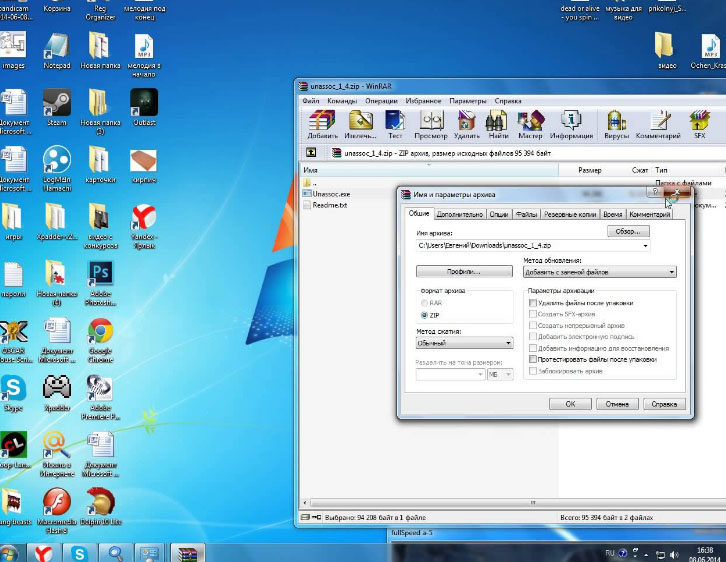Select Unassoc.exe in the file list
This screenshot has height=562, width=726.
330,193
